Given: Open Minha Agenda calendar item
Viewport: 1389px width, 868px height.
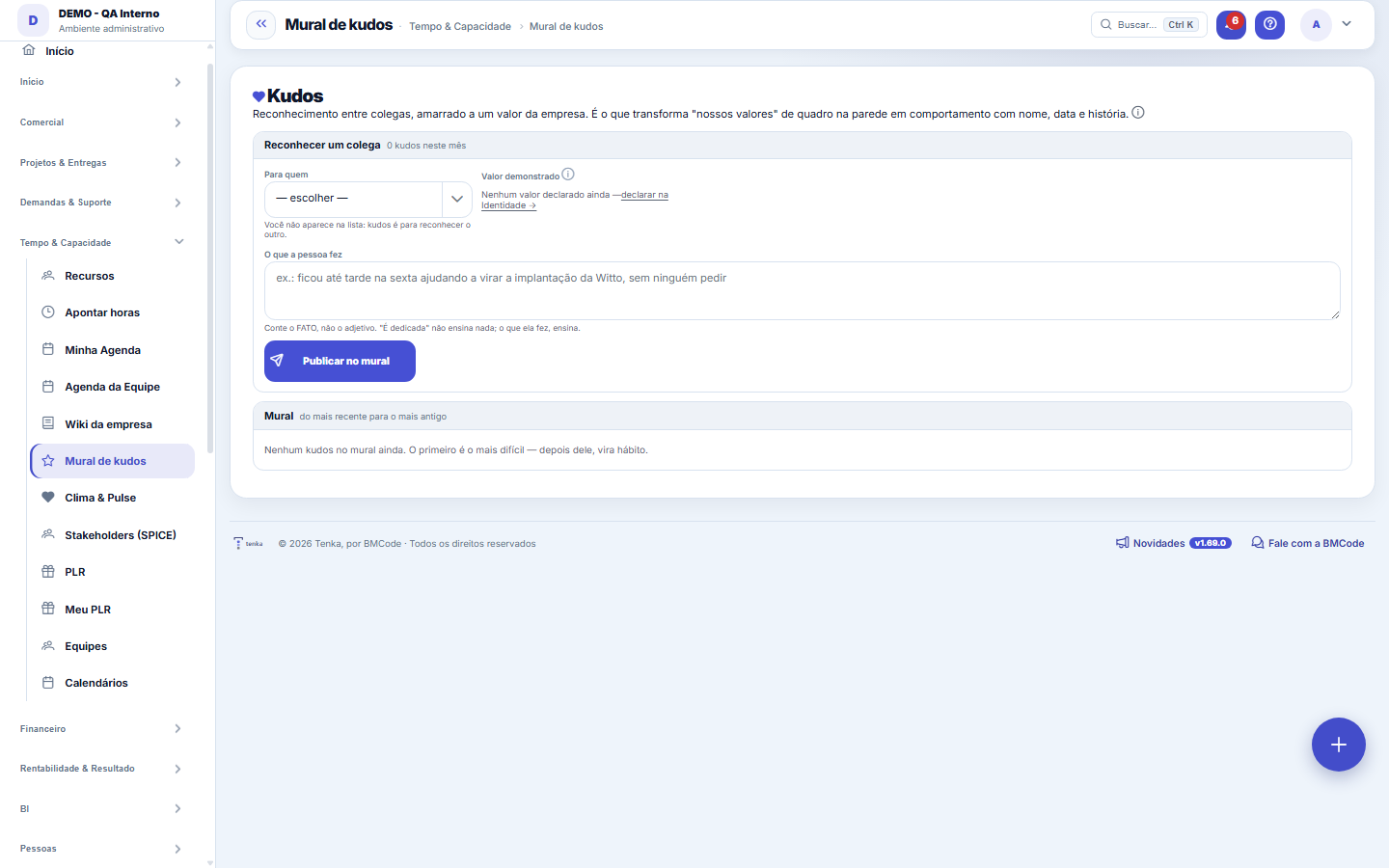Looking at the screenshot, I should click(113, 350).
